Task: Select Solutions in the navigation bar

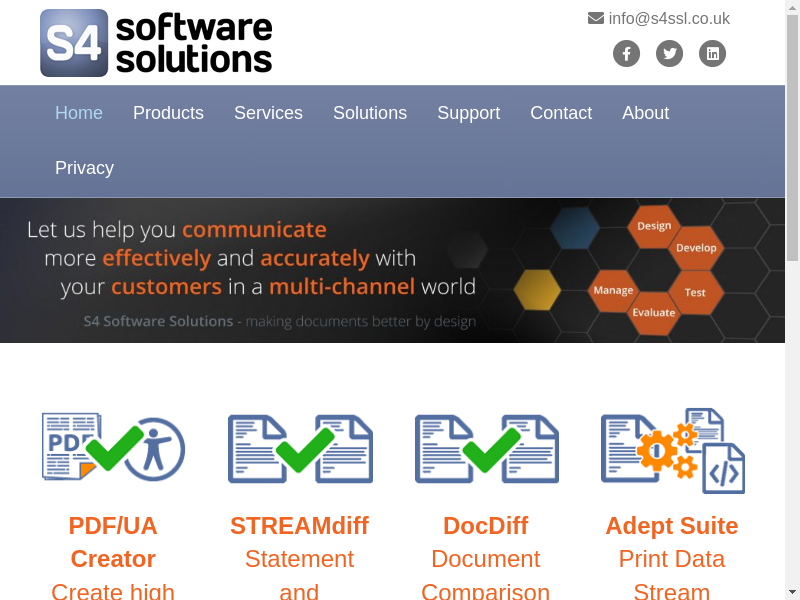Action: pyautogui.click(x=370, y=113)
